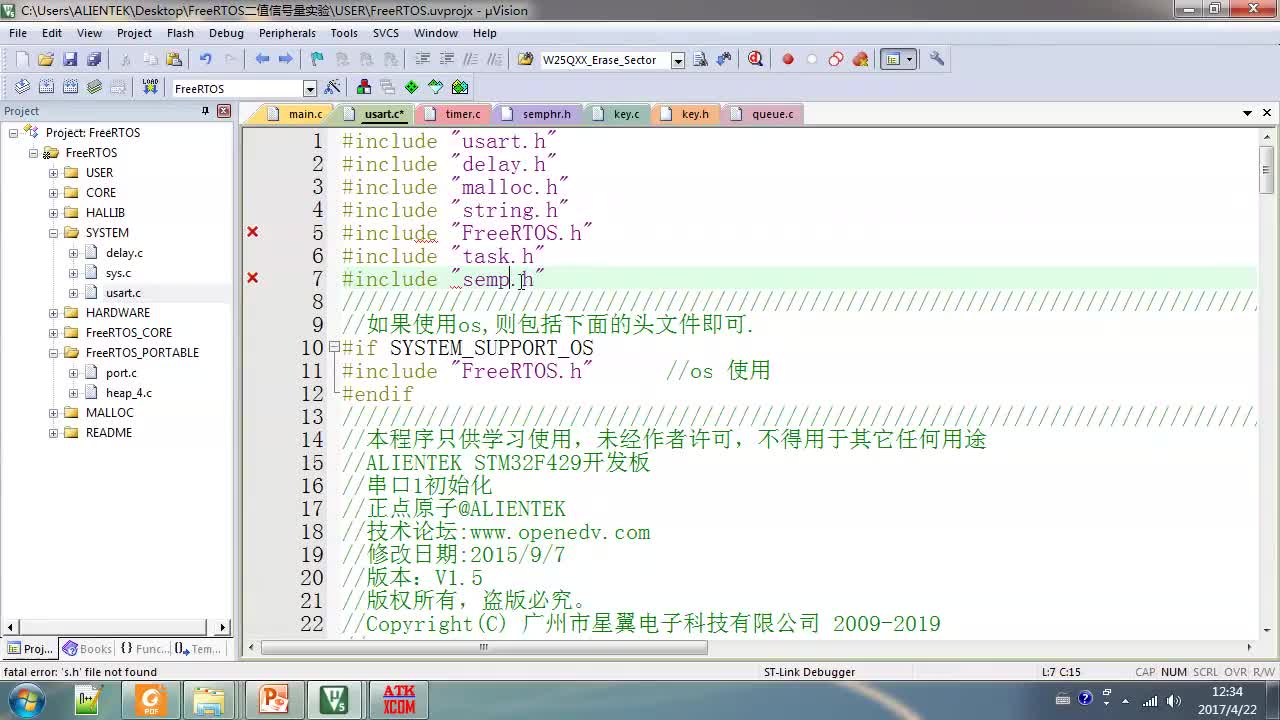Image resolution: width=1280 pixels, height=720 pixels.
Task: Select heap_4.c in the project tree
Action: (129, 393)
